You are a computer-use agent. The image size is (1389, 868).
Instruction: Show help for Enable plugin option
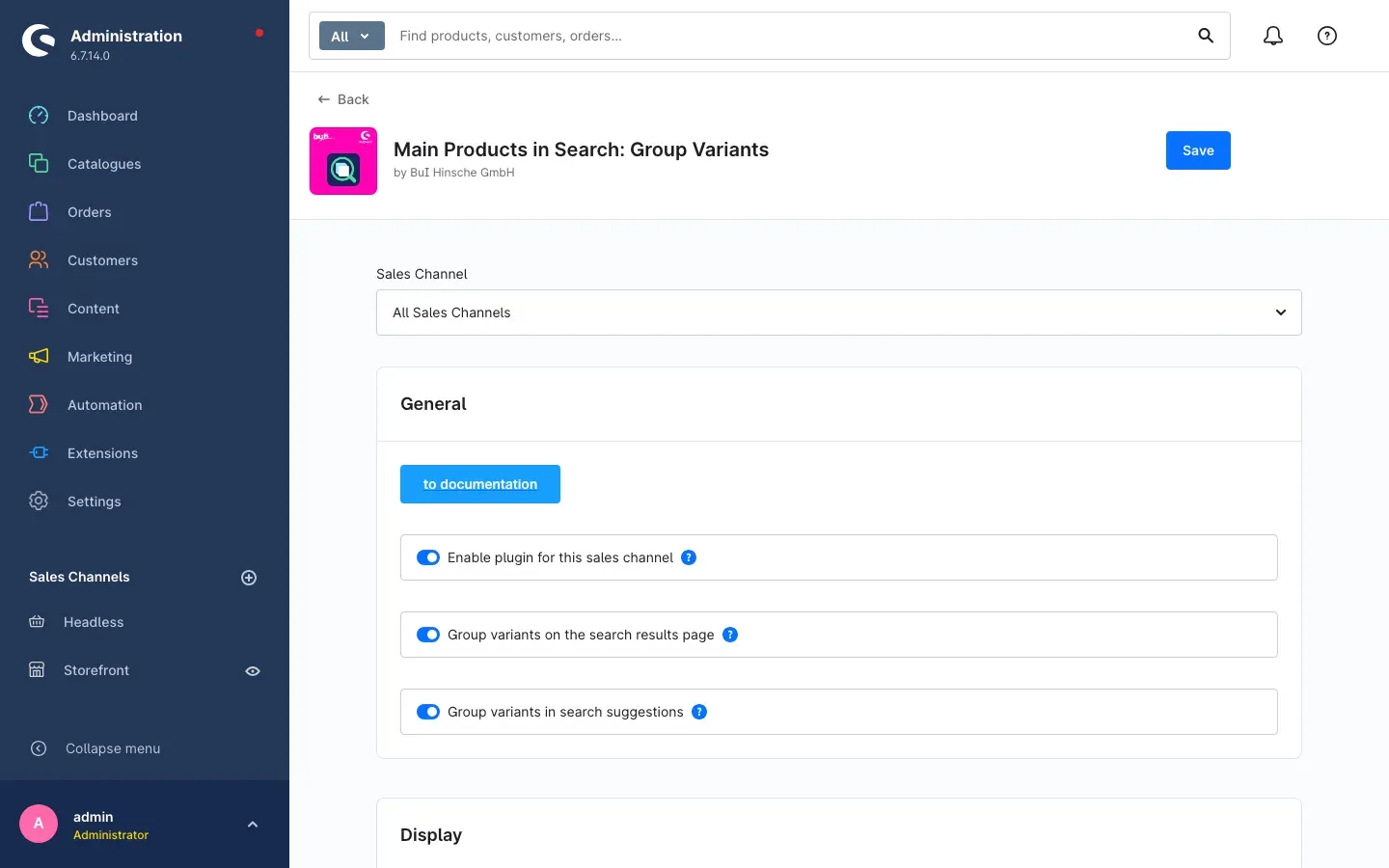[689, 557]
